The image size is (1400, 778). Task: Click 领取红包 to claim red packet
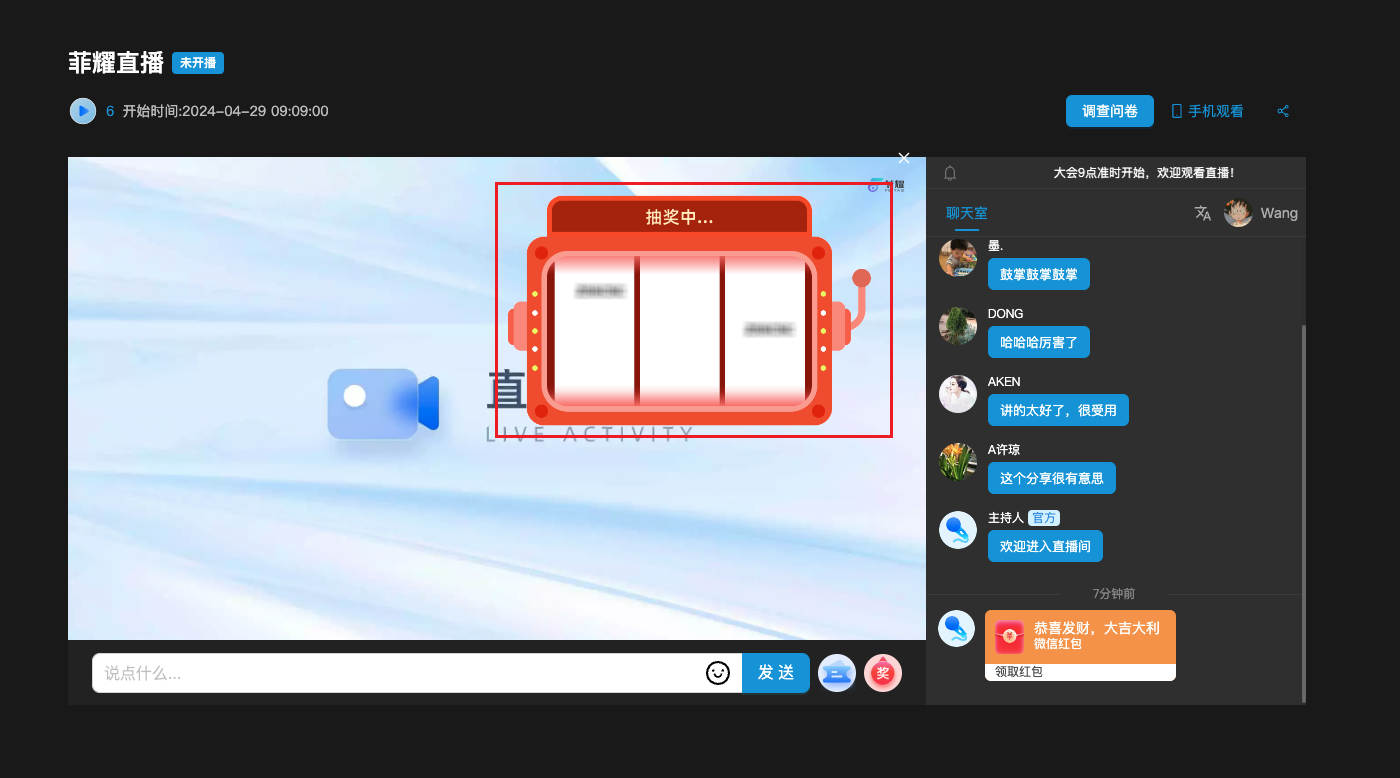pyautogui.click(x=1018, y=672)
